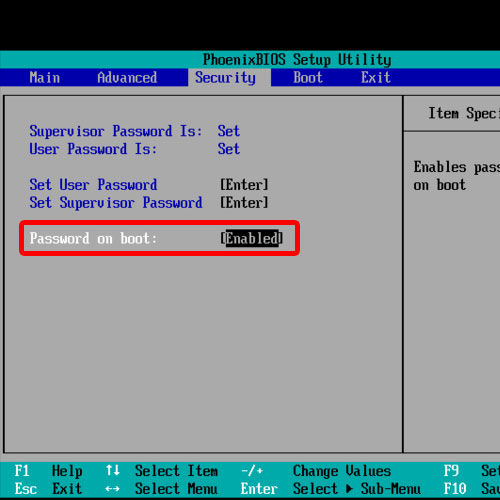Screen dimensions: 500x500
Task: Click the [Enter] value for Set Supervisor Password
Action: point(244,203)
